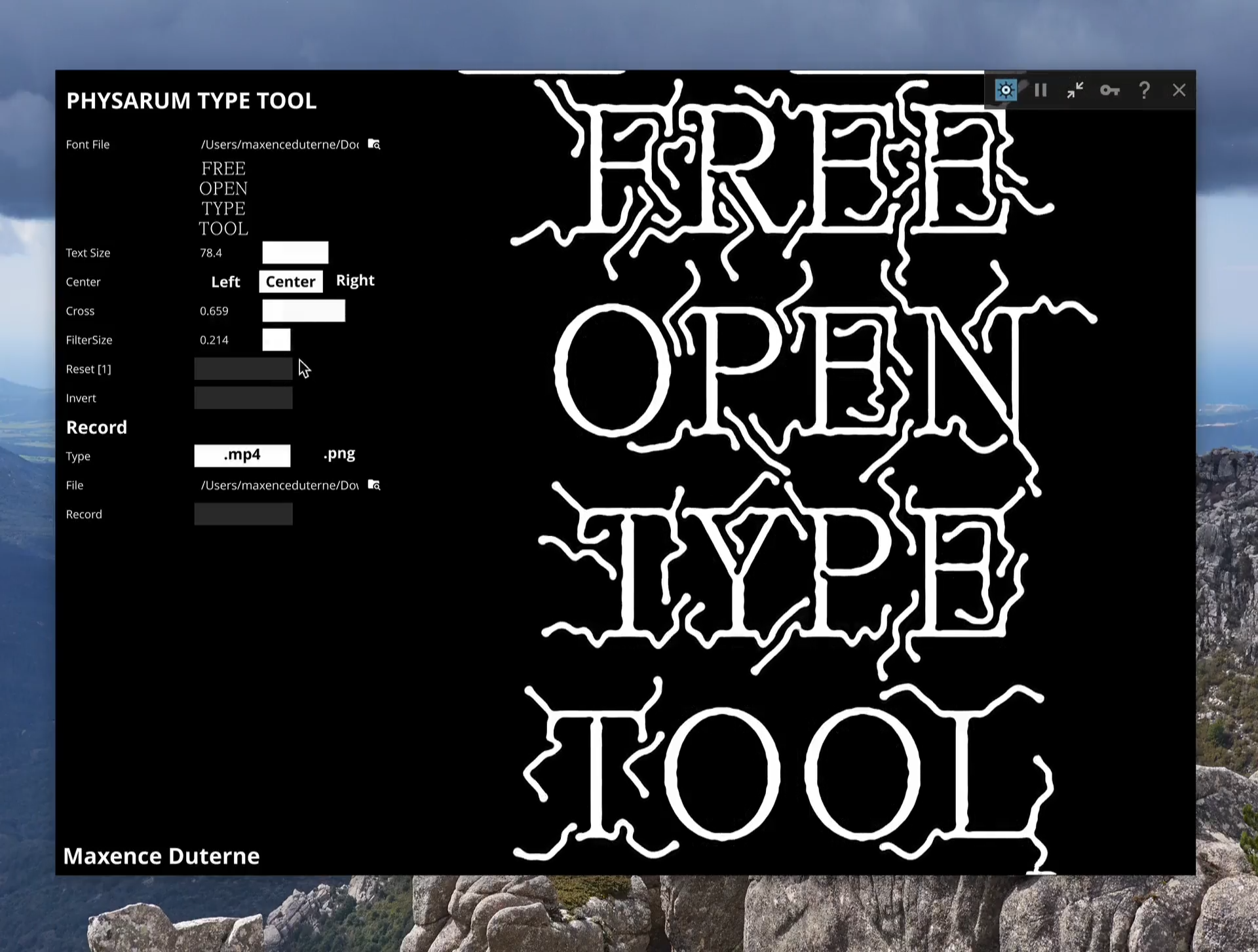Shrink the window using the collapse arrows icon
Image resolution: width=1258 pixels, height=952 pixels.
pos(1075,90)
